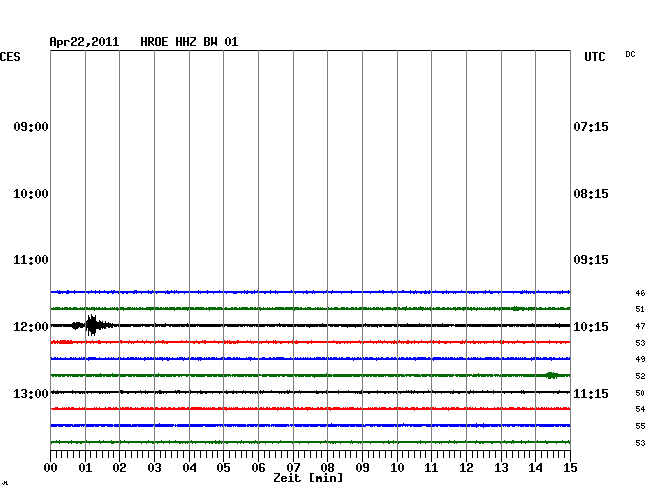Click the 13:00 local time label
650x494 pixels.
click(31, 394)
